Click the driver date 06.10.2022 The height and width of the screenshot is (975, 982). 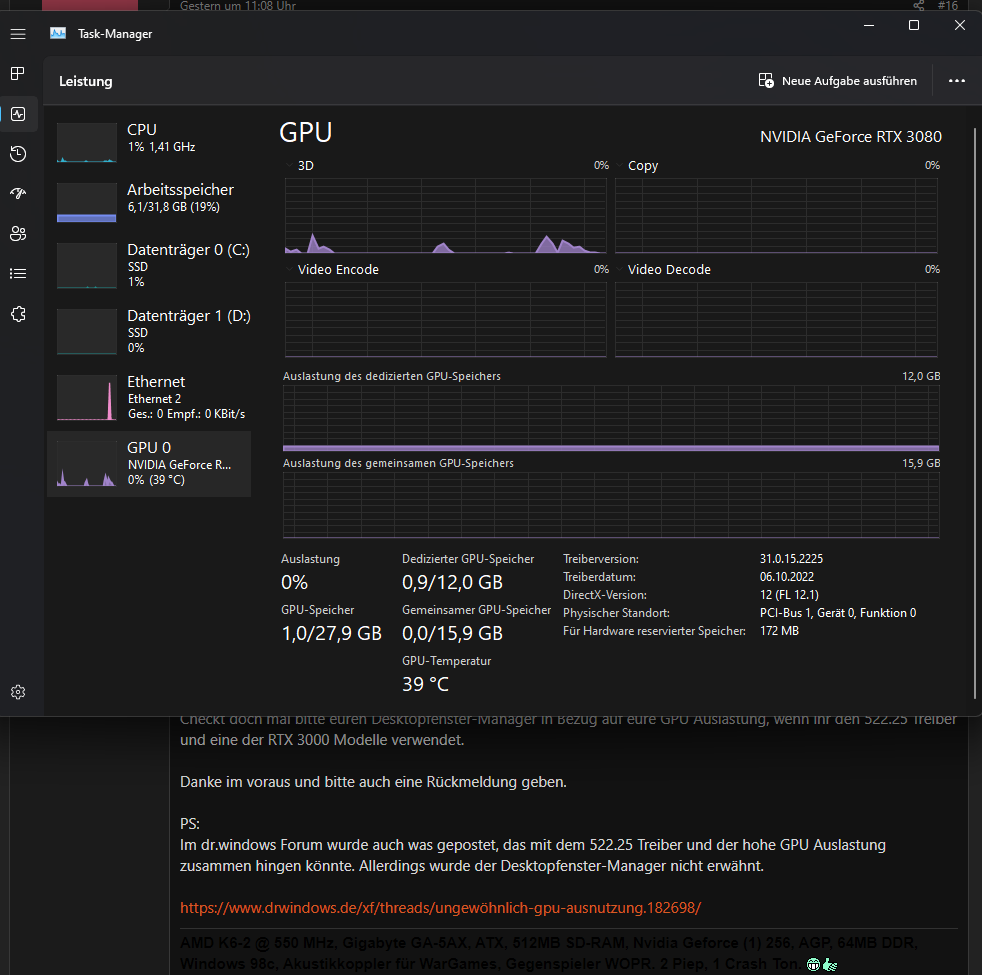point(787,577)
